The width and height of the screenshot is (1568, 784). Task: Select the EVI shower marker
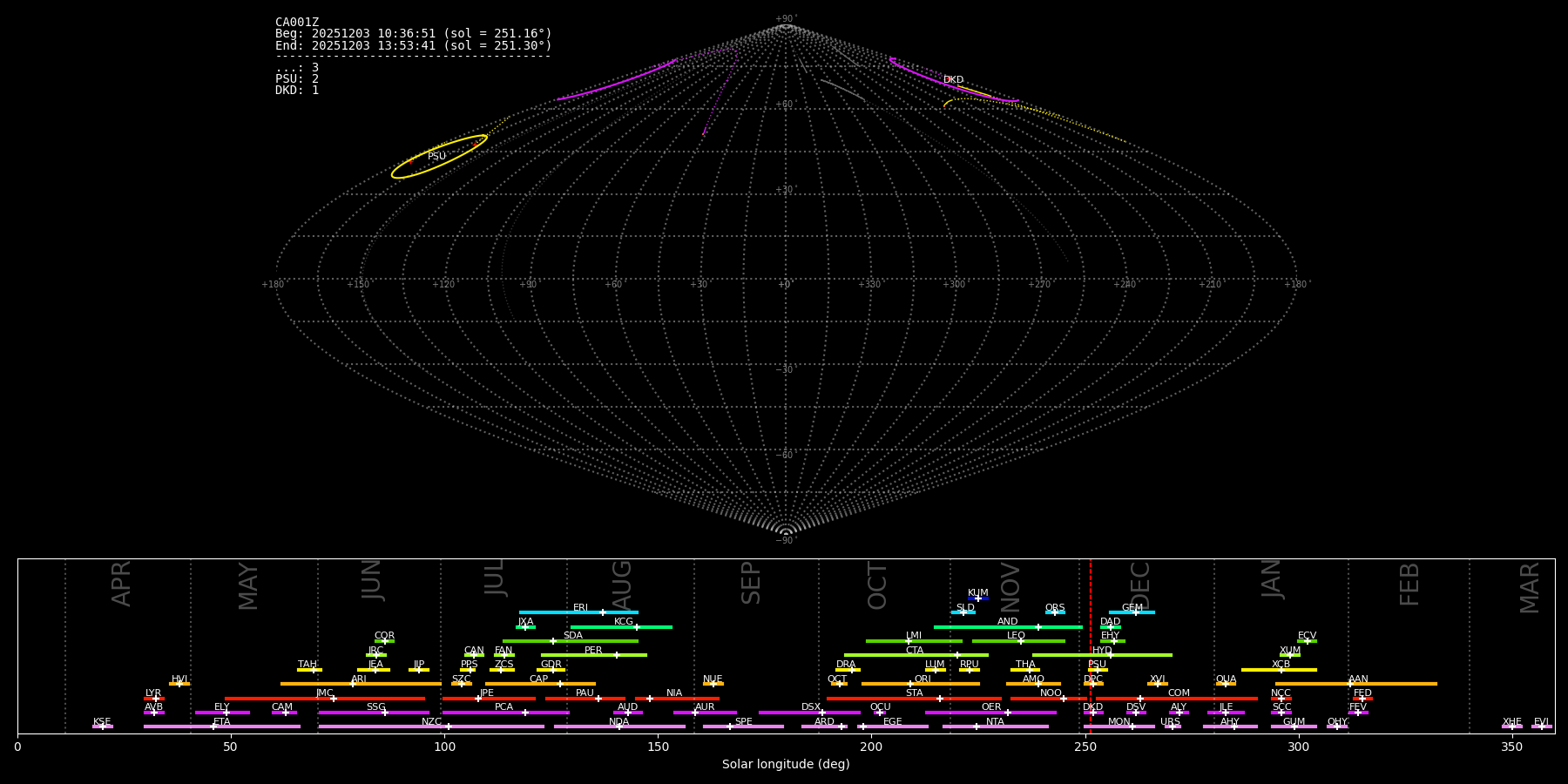click(x=1541, y=727)
